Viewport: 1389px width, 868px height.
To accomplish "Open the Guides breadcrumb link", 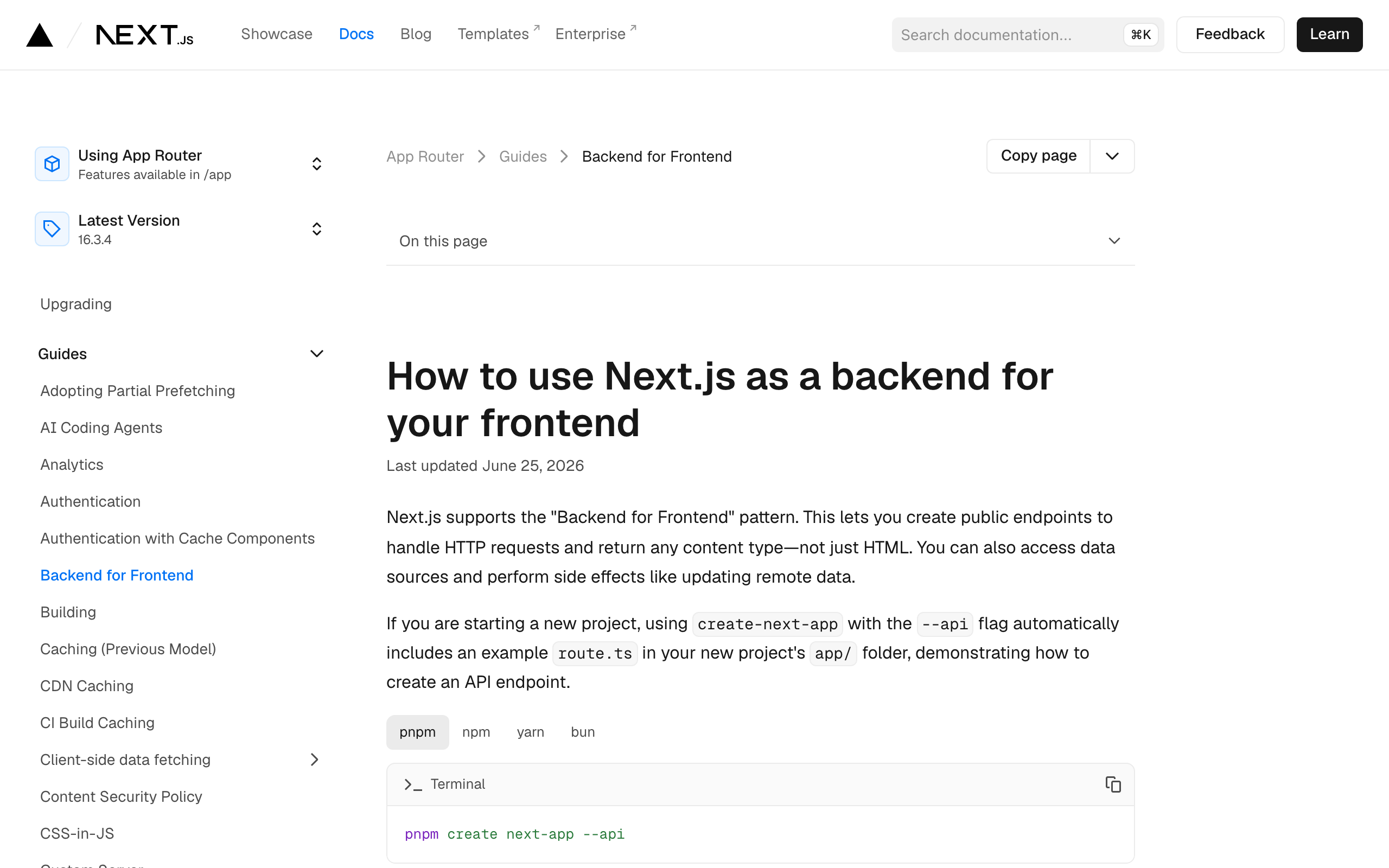I will click(x=523, y=156).
